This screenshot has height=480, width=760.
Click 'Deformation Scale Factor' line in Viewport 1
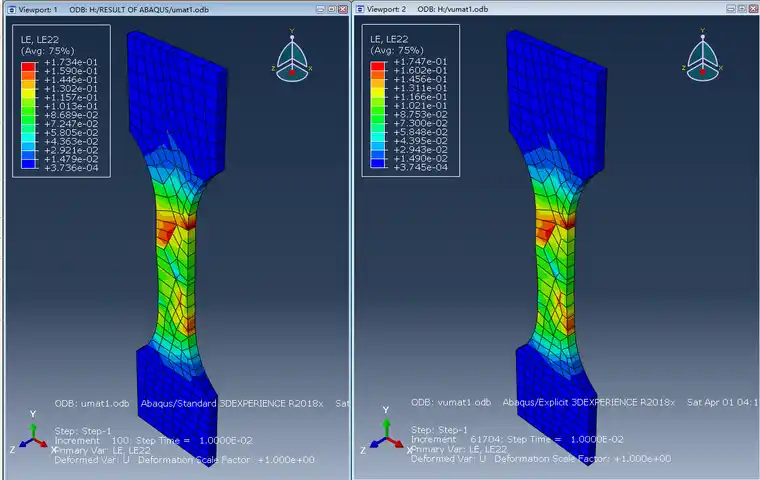tap(184, 460)
